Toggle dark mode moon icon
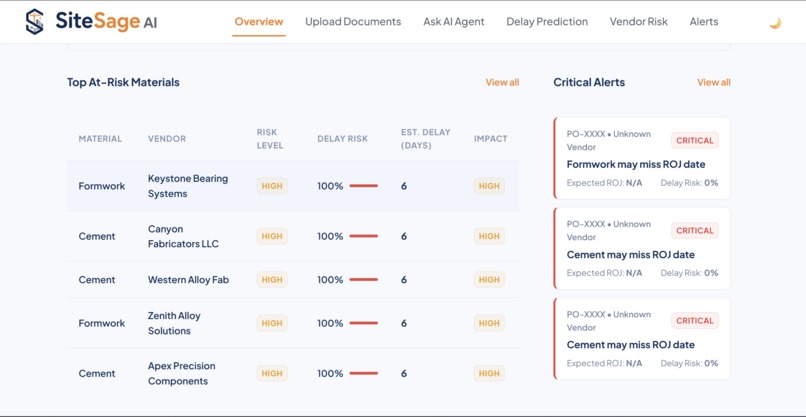 tap(775, 23)
